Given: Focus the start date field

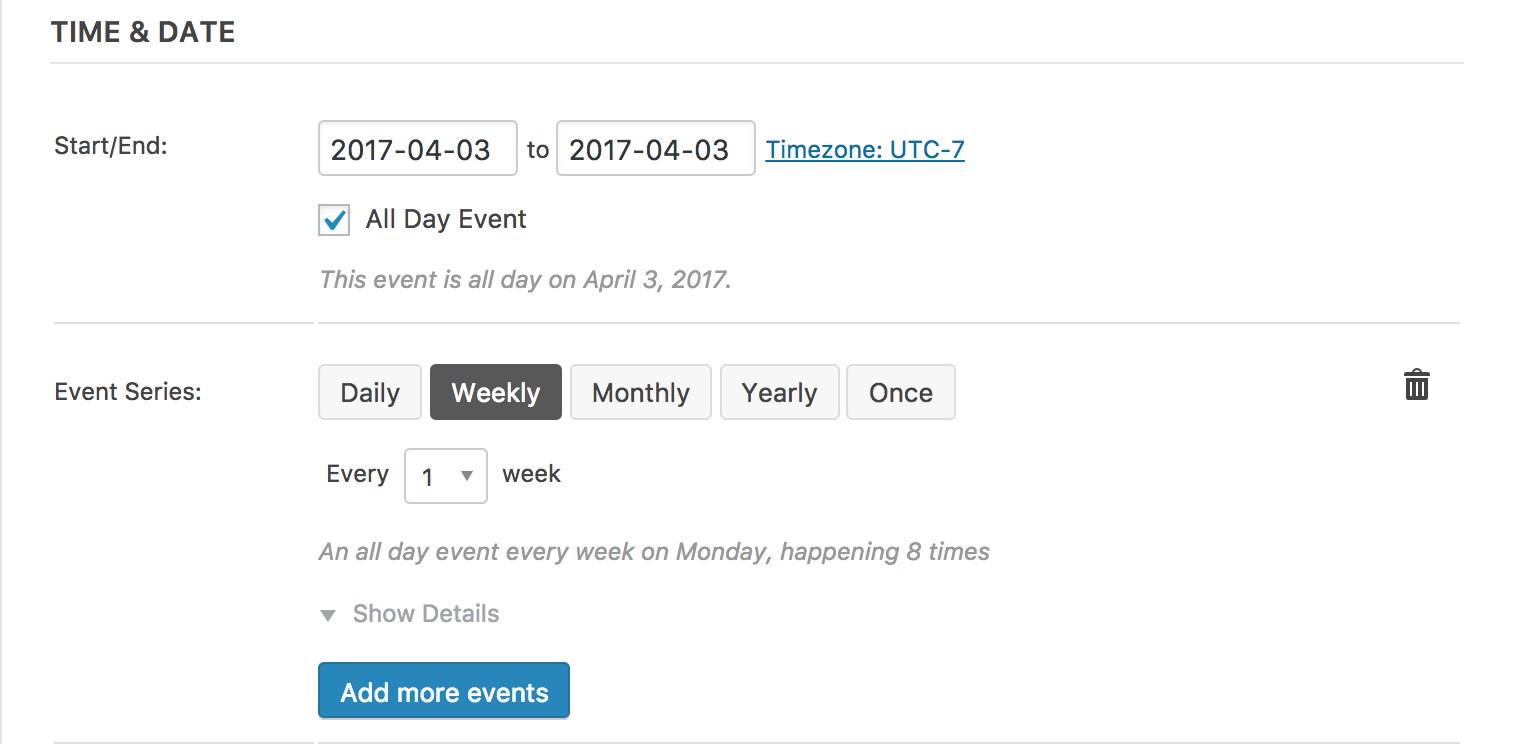Looking at the screenshot, I should (x=418, y=149).
